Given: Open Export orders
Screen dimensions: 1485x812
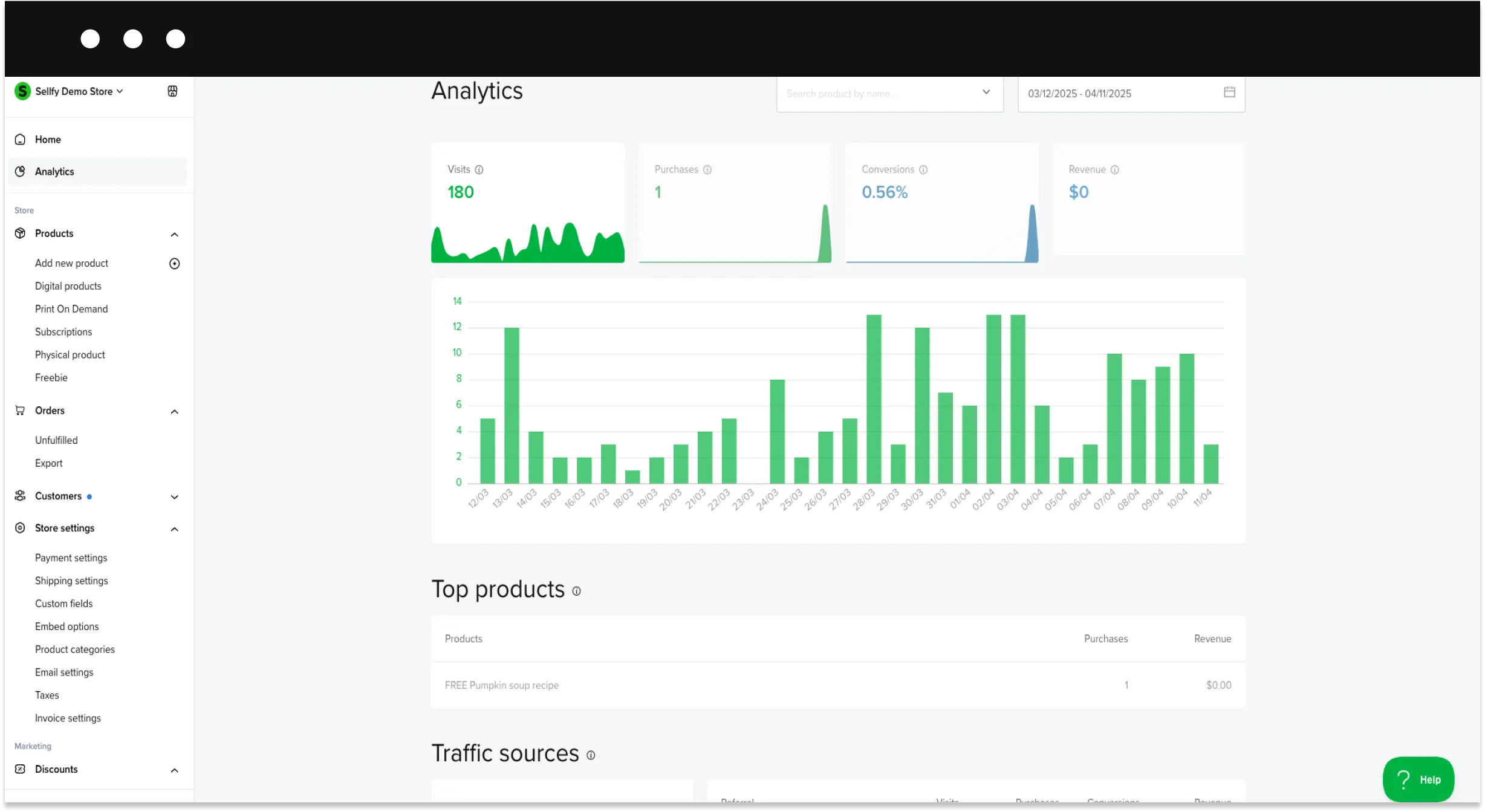Looking at the screenshot, I should [x=48, y=463].
